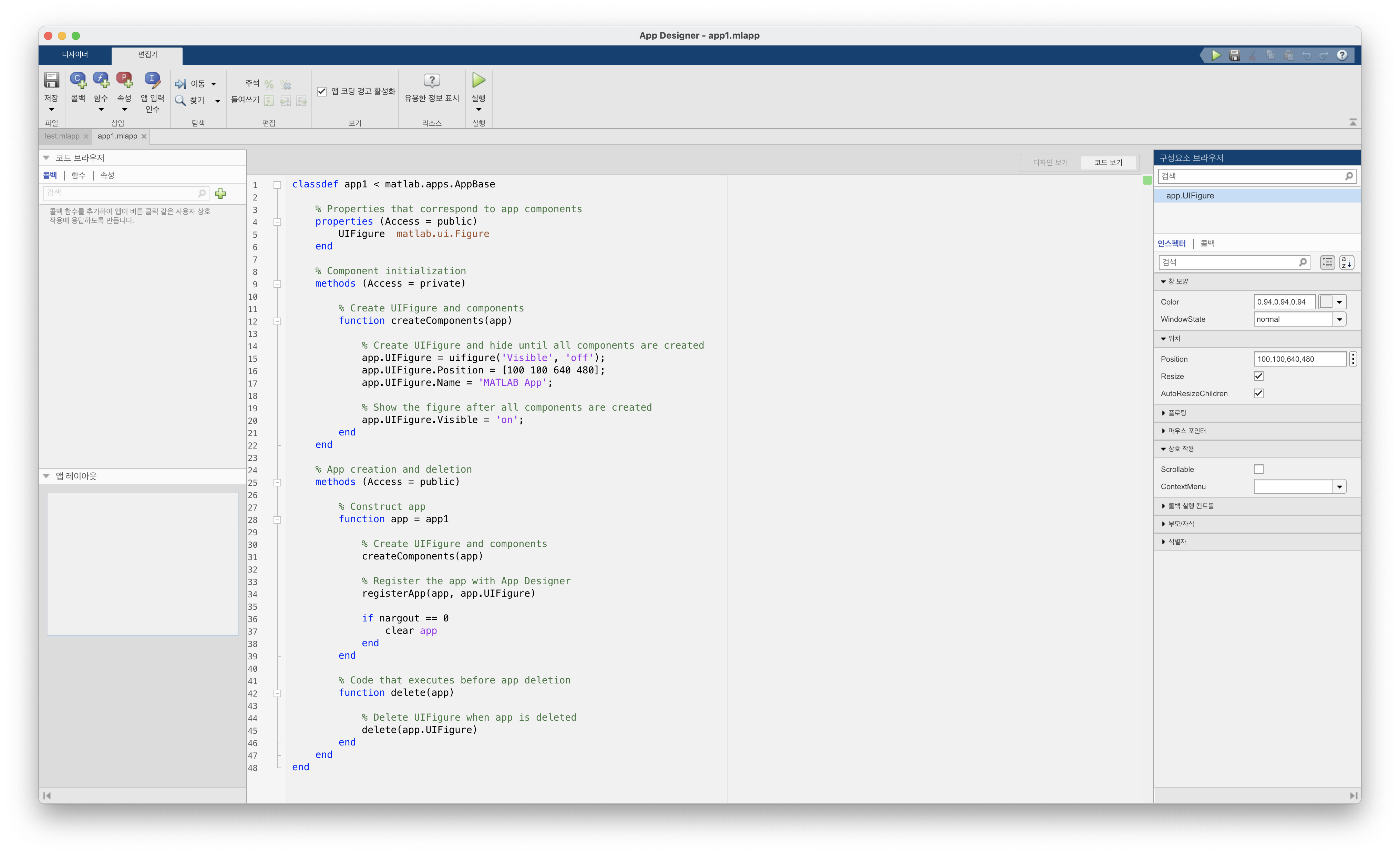This screenshot has height=855, width=1400.
Task: Collapse code fold at line 12 createComponents
Action: pos(277,321)
